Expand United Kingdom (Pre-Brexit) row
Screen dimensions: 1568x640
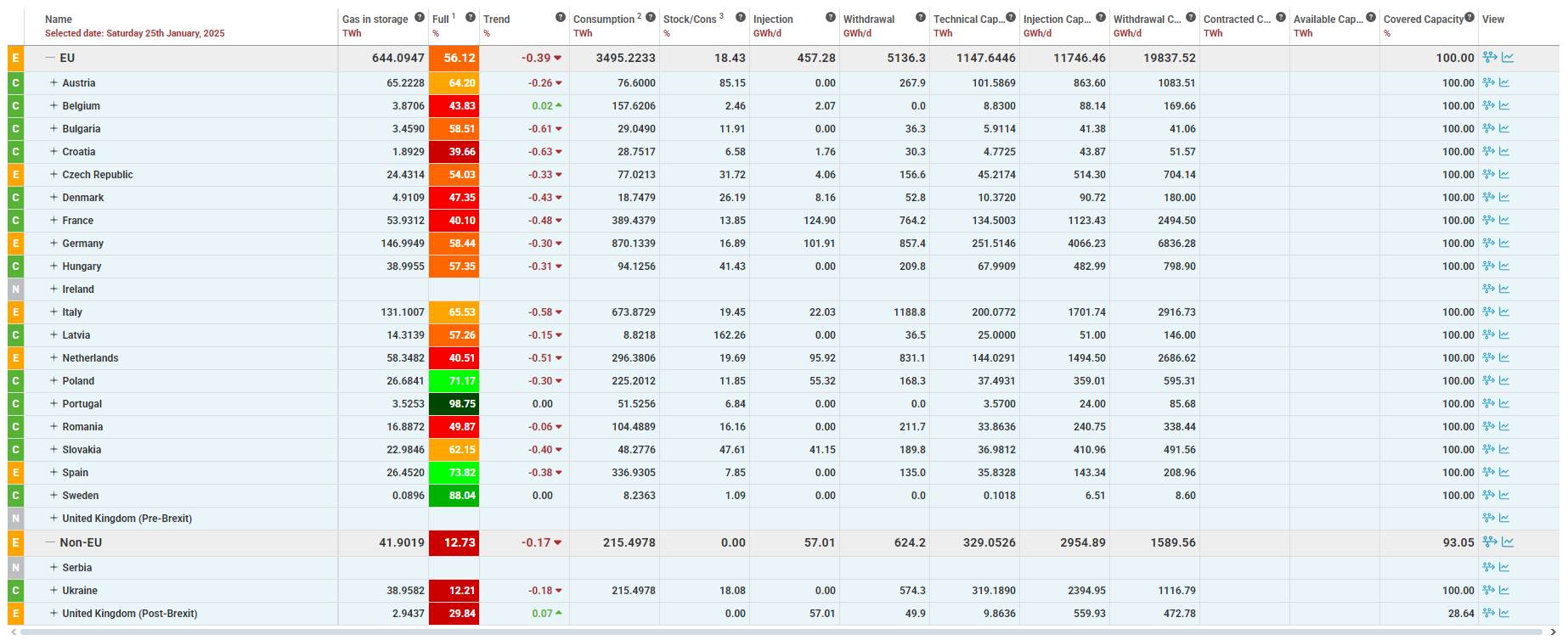tap(54, 519)
